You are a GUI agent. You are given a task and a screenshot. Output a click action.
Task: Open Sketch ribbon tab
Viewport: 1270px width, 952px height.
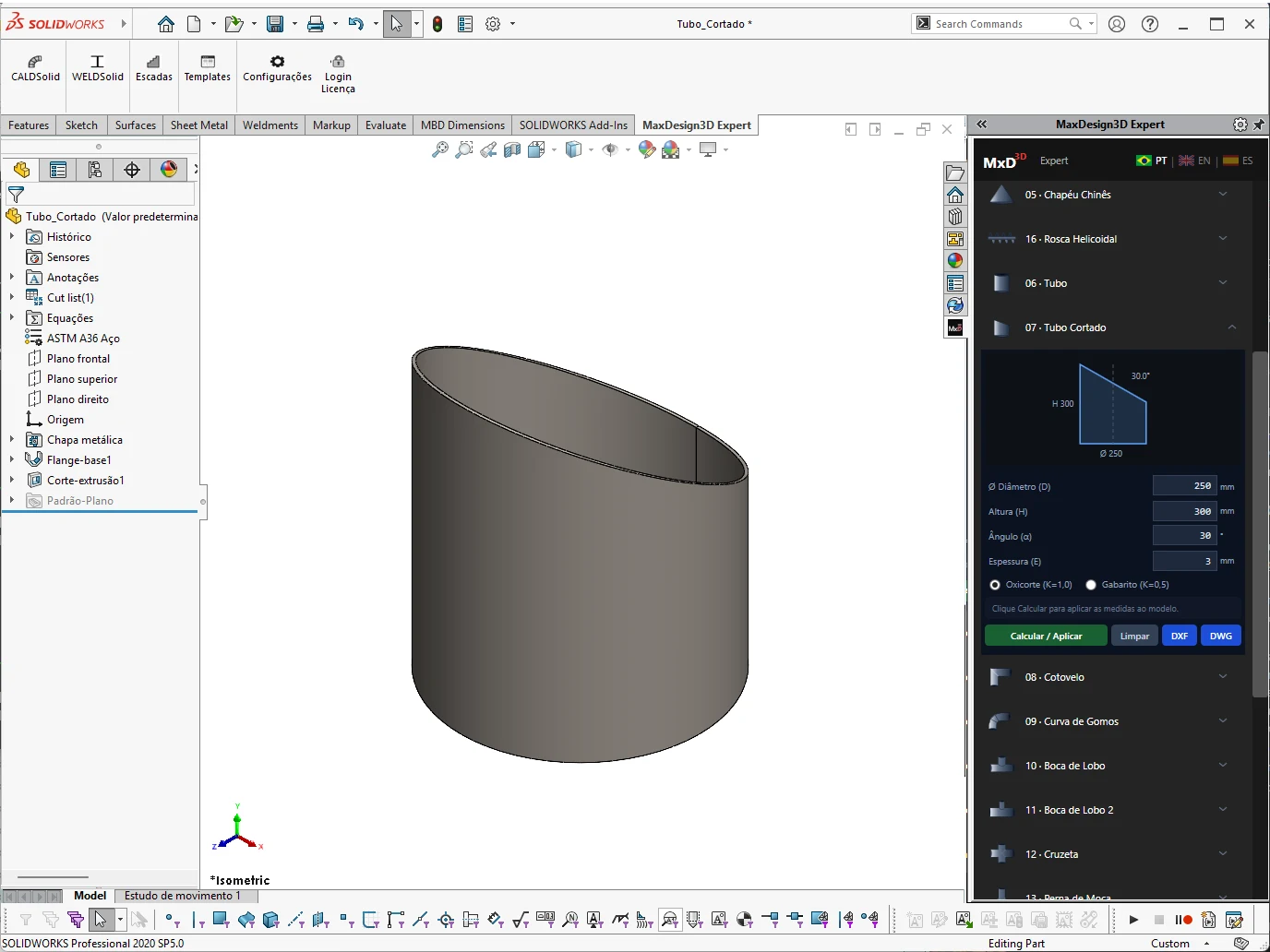click(x=81, y=125)
